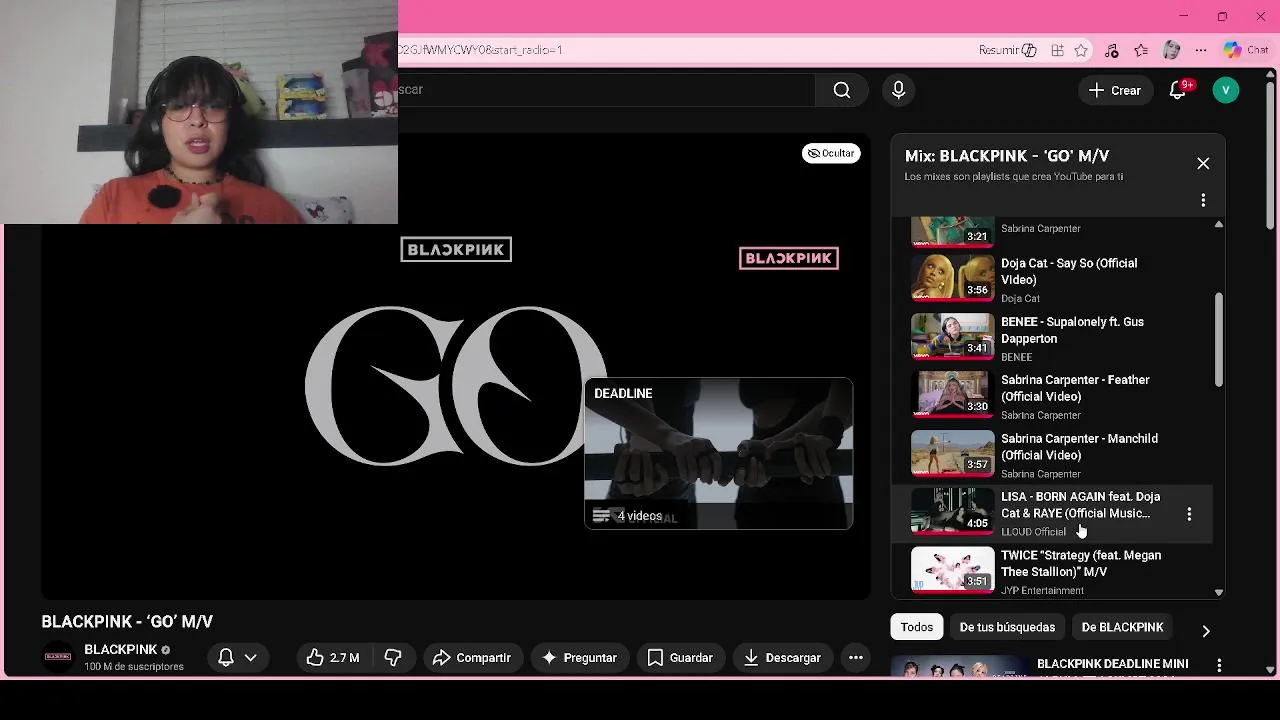Open the browser split screen icon
Screen dimensions: 1280x720
click(1057, 50)
